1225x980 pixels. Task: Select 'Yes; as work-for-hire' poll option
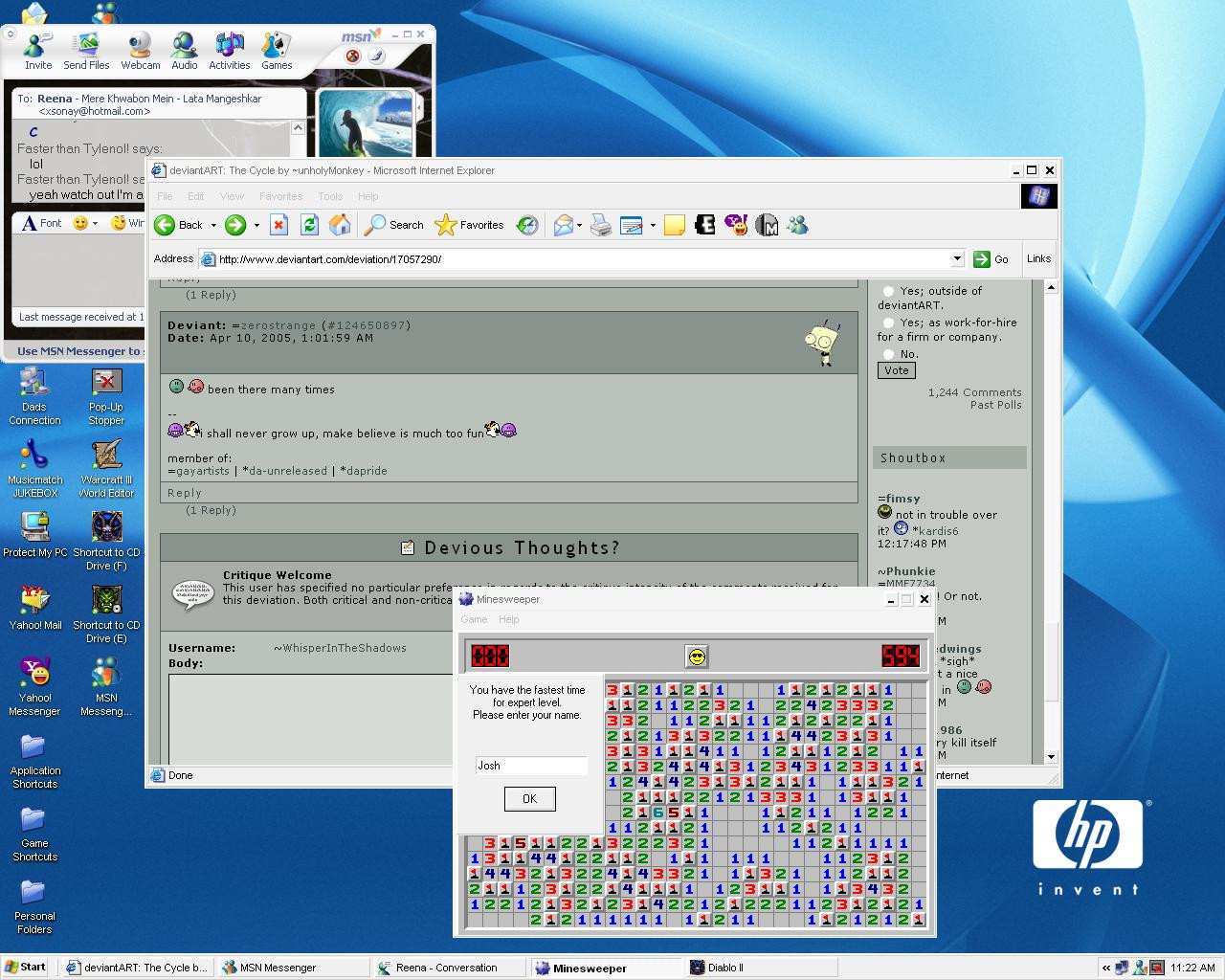[x=888, y=323]
